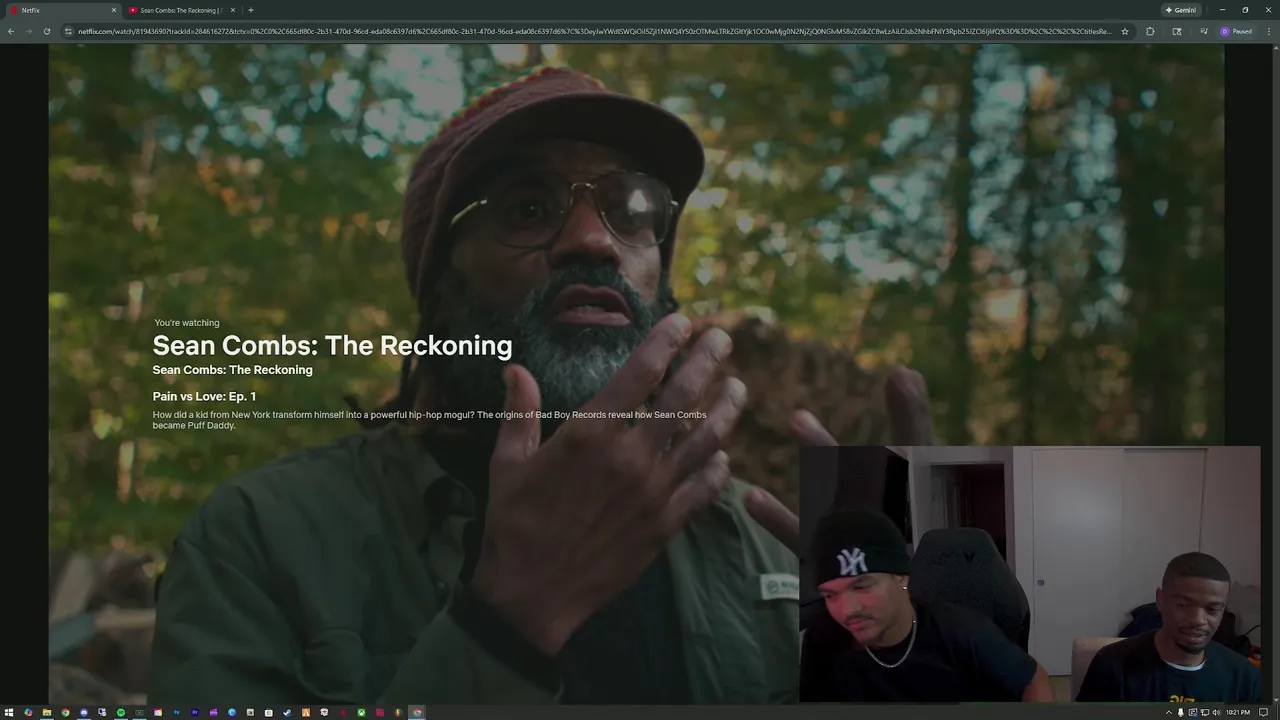Open File Explorer from the taskbar
The image size is (1280, 720).
point(46,712)
